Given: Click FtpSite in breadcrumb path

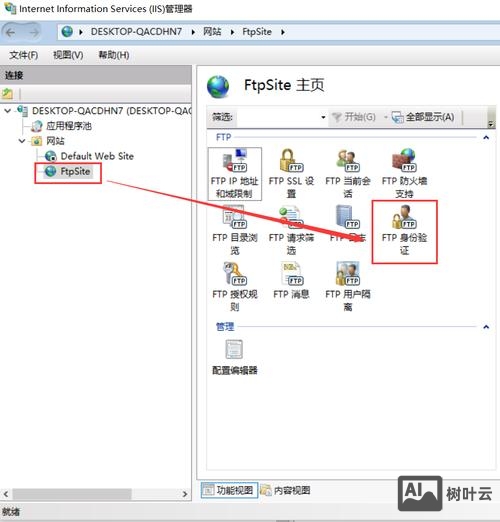Looking at the screenshot, I should point(257,32).
